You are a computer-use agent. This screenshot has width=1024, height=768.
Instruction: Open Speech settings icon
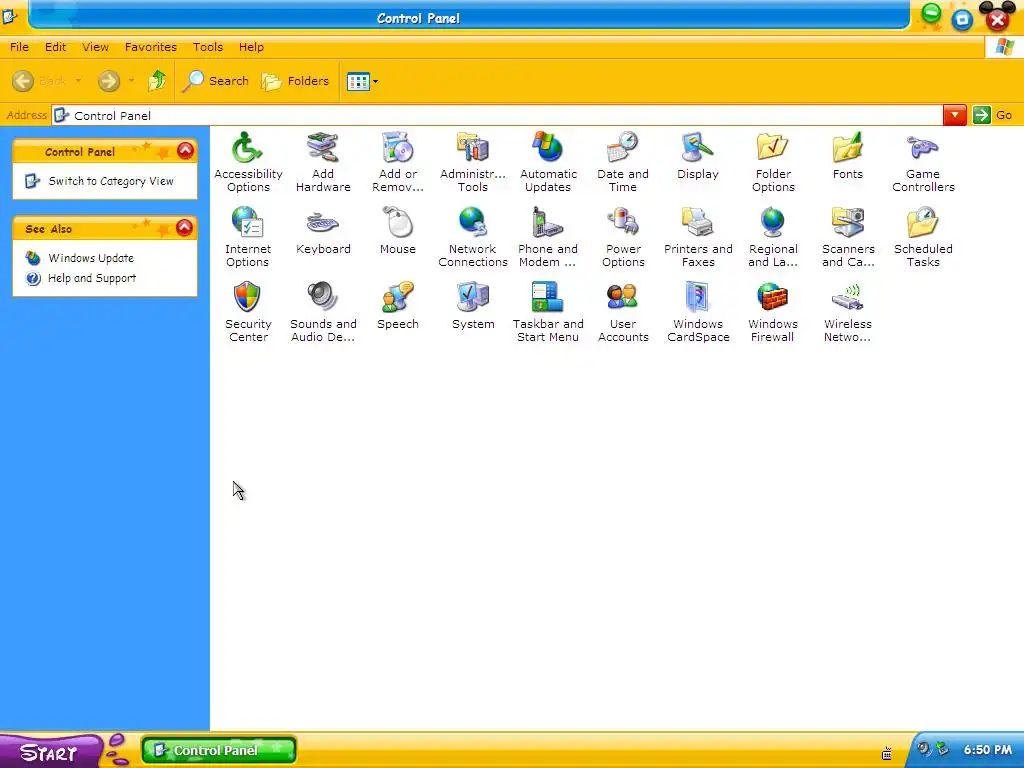398,306
